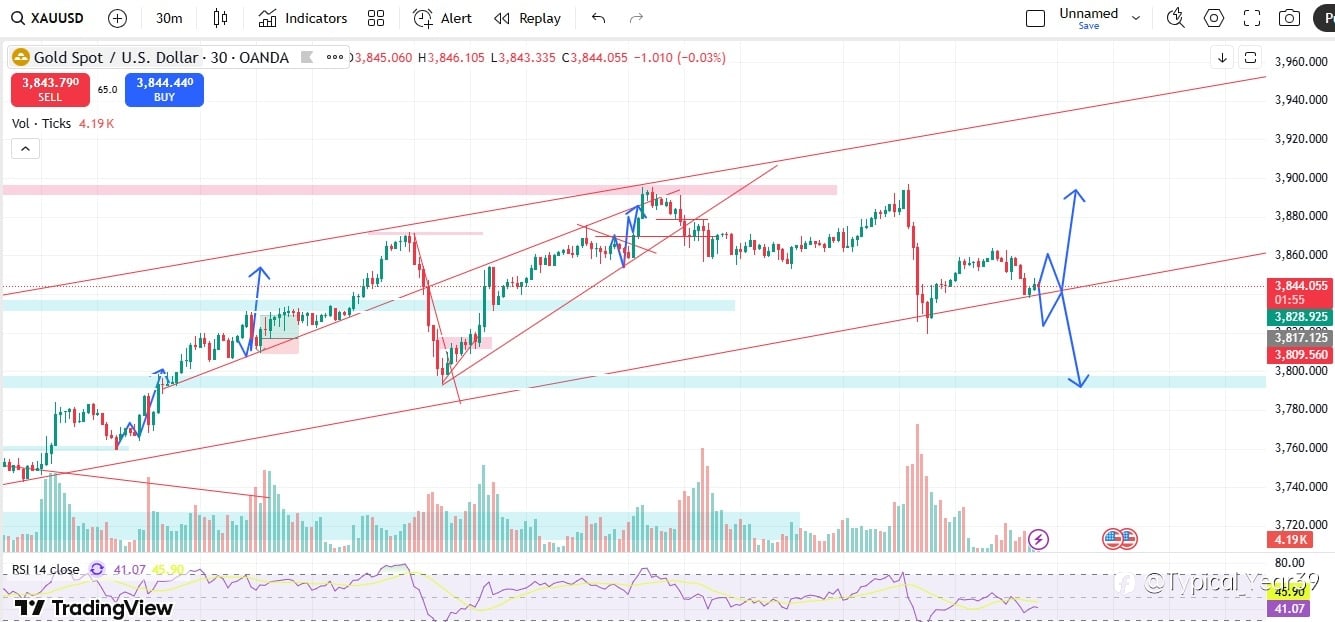
Task: Start bar Replay mode
Action: tap(527, 18)
